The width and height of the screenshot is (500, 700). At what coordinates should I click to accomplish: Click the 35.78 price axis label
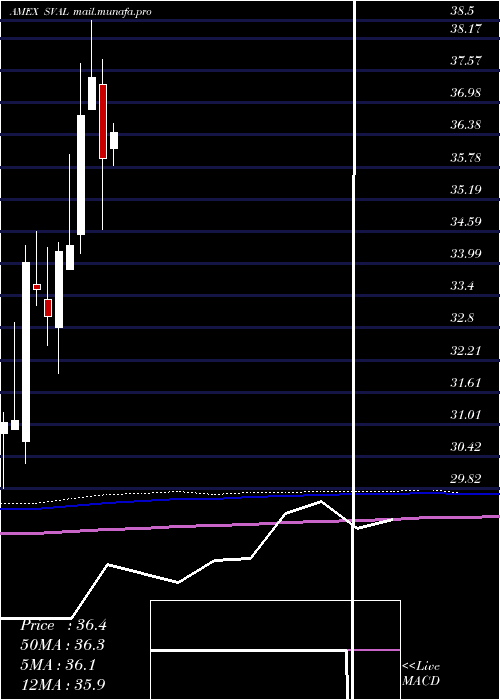[x=466, y=158]
